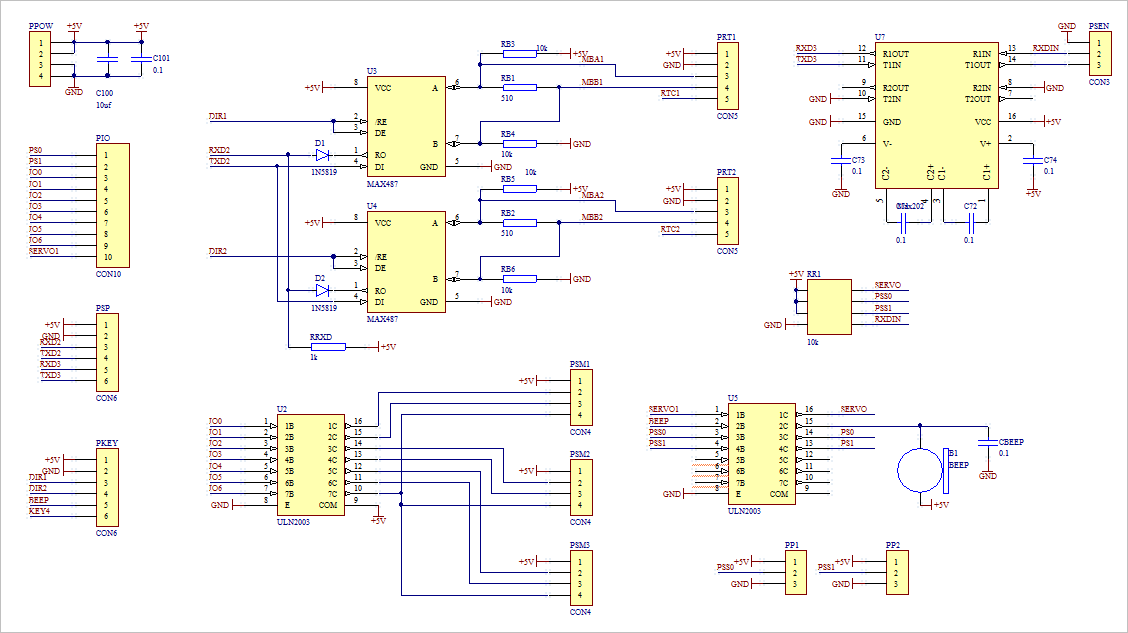Viewport: 1128px width, 633px height.
Task: Click capacitor C73 near V- pin
Action: [840, 160]
